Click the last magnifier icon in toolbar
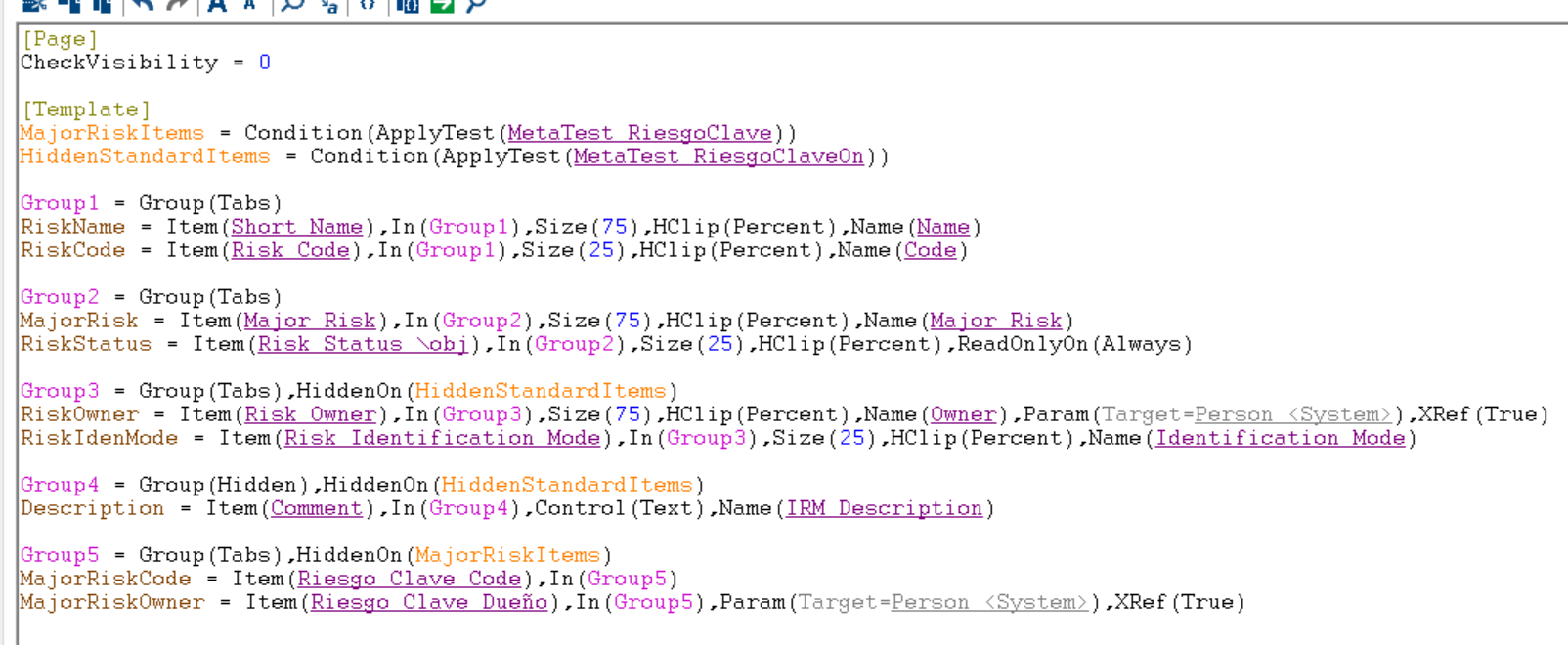The height and width of the screenshot is (645, 1568). click(476, 5)
